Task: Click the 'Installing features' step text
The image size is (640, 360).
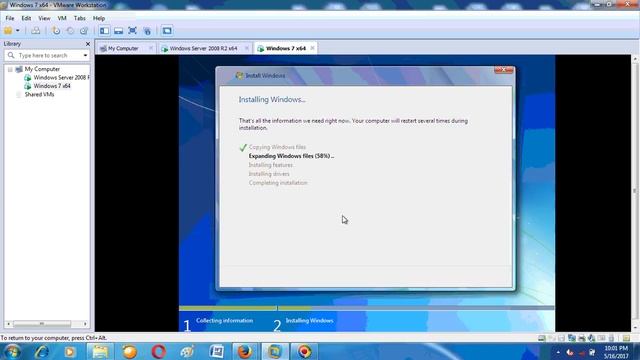Action: 271,165
